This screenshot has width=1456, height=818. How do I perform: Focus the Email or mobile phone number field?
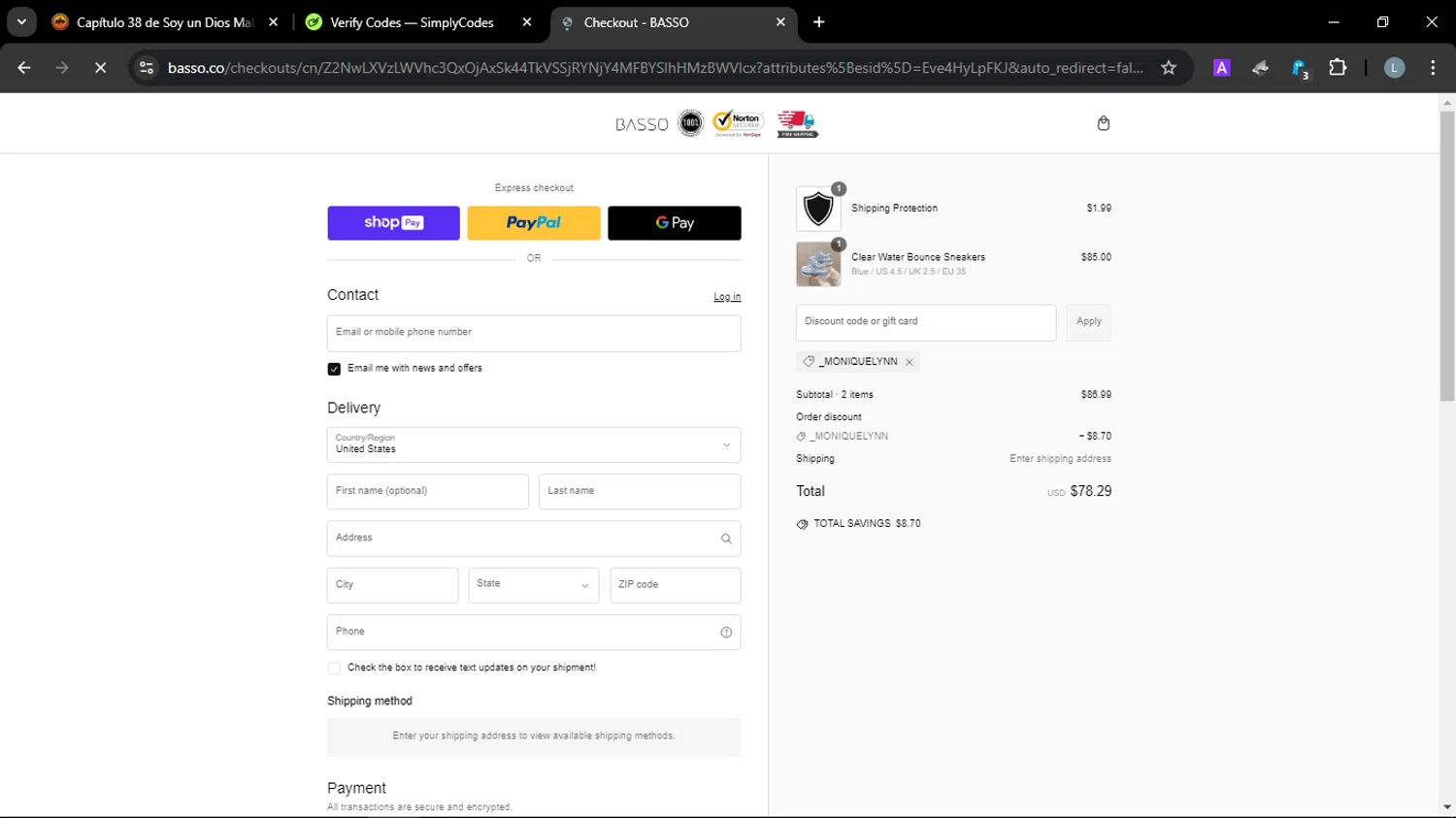[x=534, y=333]
